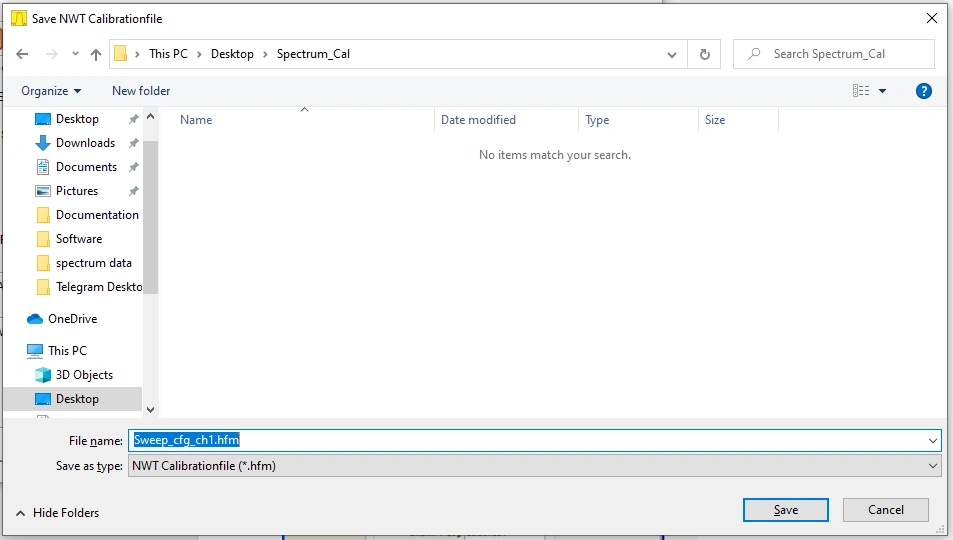Click the Search Spectrum_Cal field

pos(834,54)
